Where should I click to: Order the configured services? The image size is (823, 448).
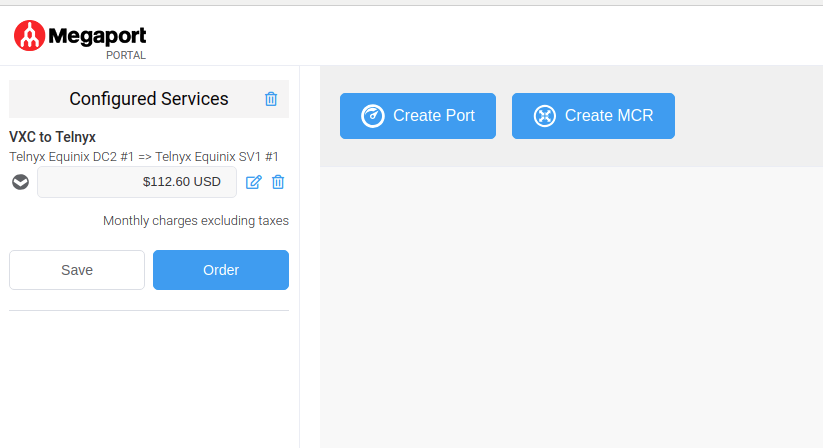coord(221,270)
